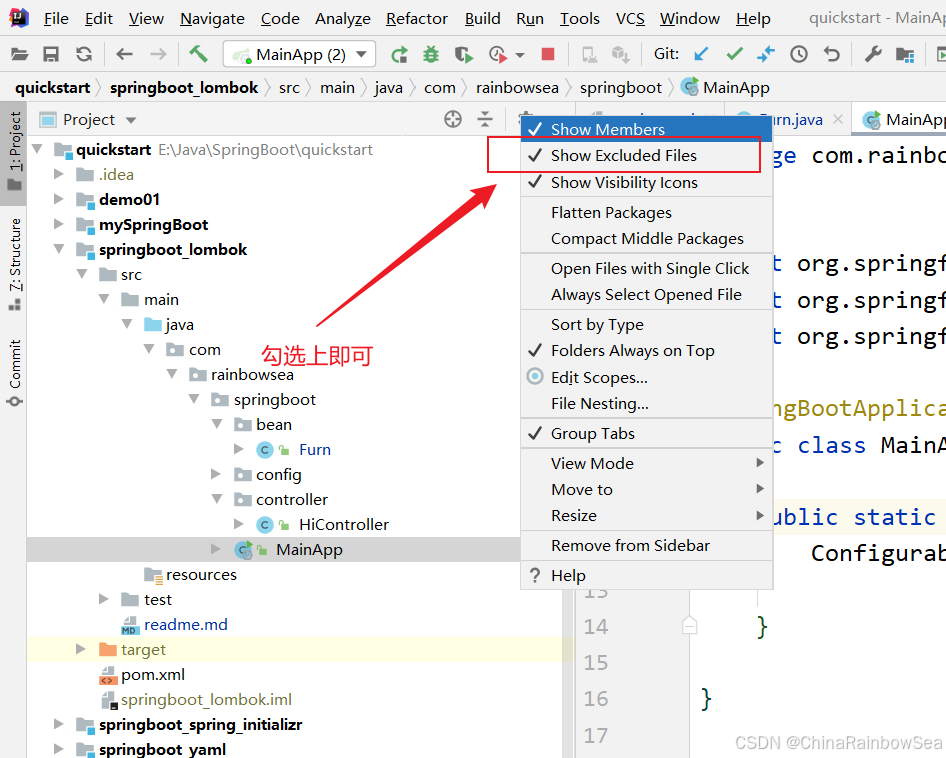Choose Flatten Packages from the menu
This screenshot has width=946, height=758.
(x=611, y=212)
